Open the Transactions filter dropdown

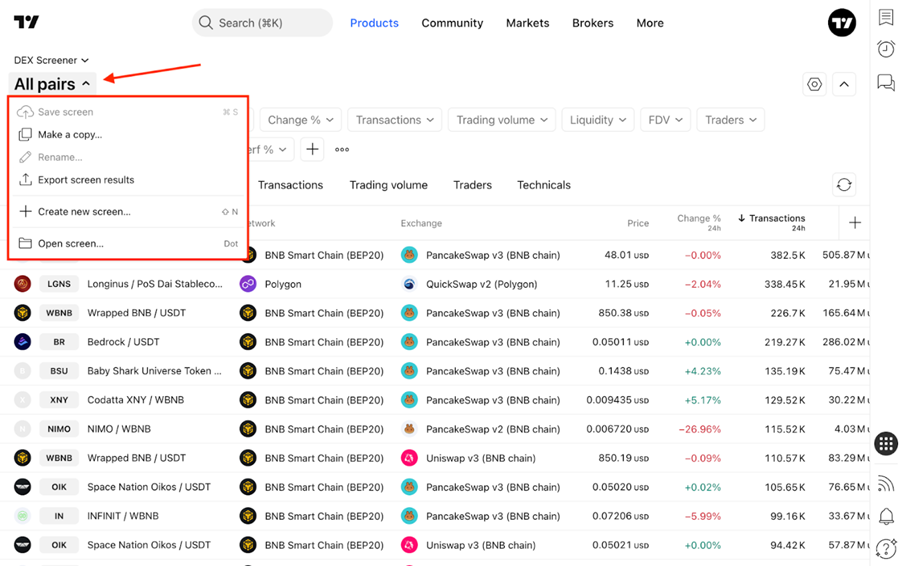(x=395, y=120)
